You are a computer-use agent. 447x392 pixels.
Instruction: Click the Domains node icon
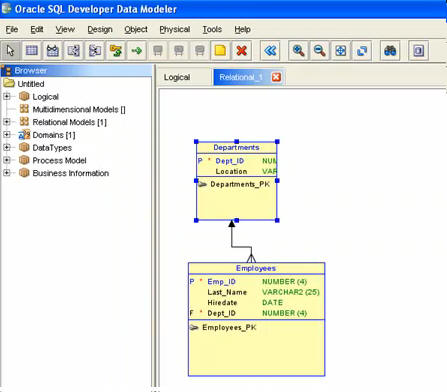24,135
